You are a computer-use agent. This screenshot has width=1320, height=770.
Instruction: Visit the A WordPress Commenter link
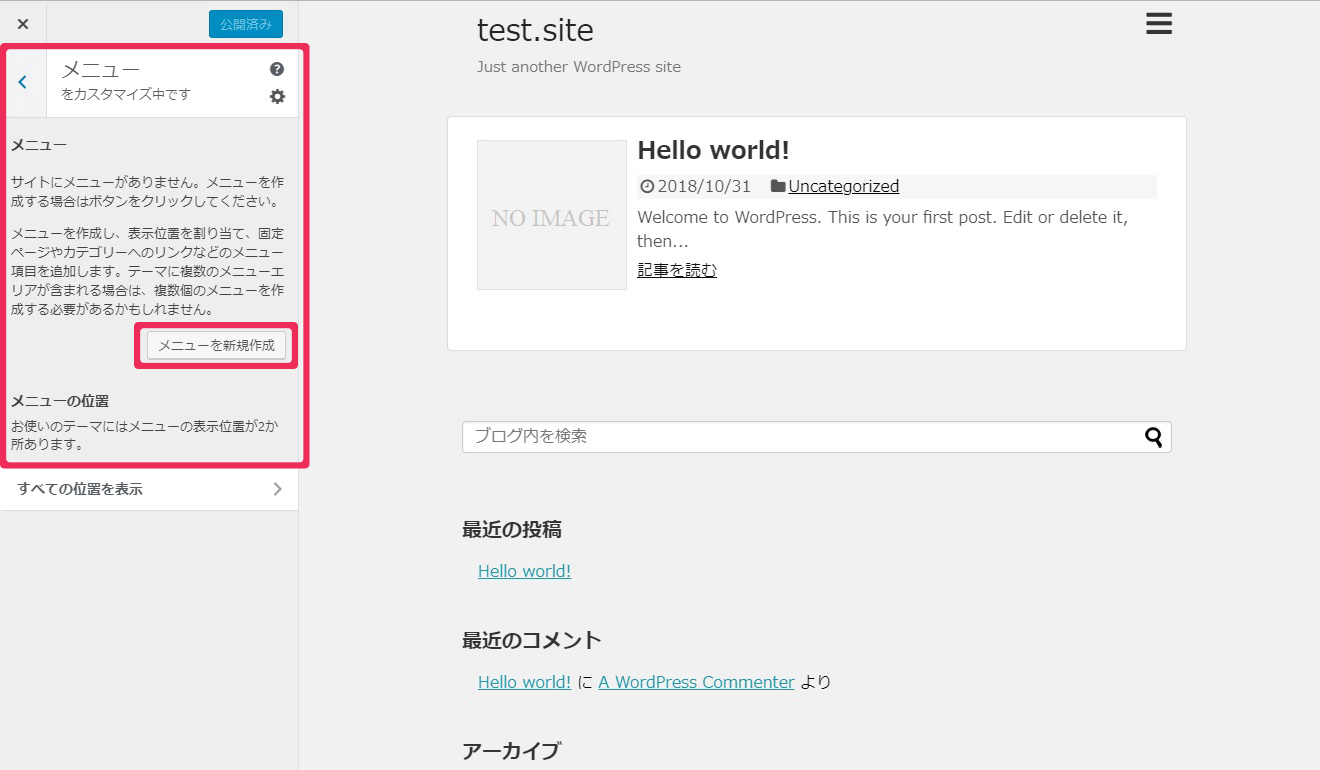coord(696,682)
